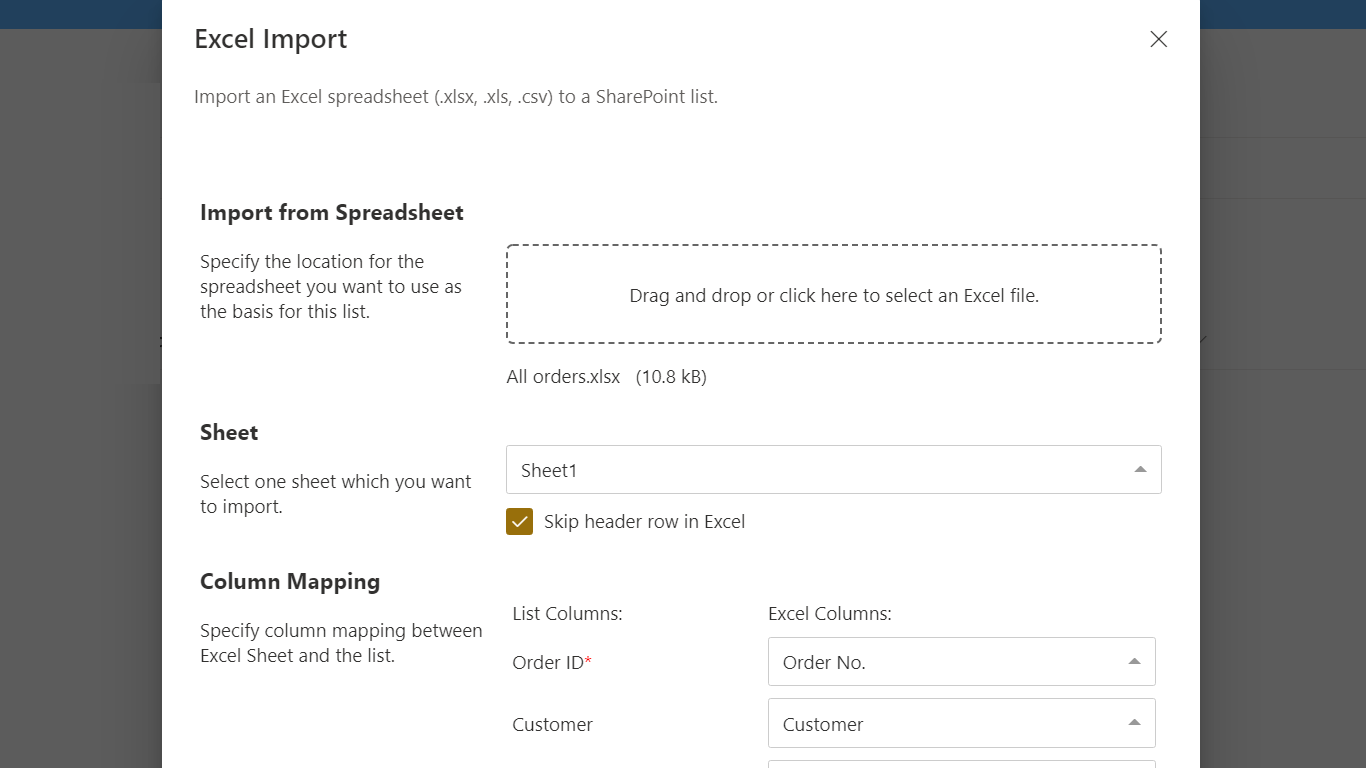Click the Sheet section heading

click(229, 433)
